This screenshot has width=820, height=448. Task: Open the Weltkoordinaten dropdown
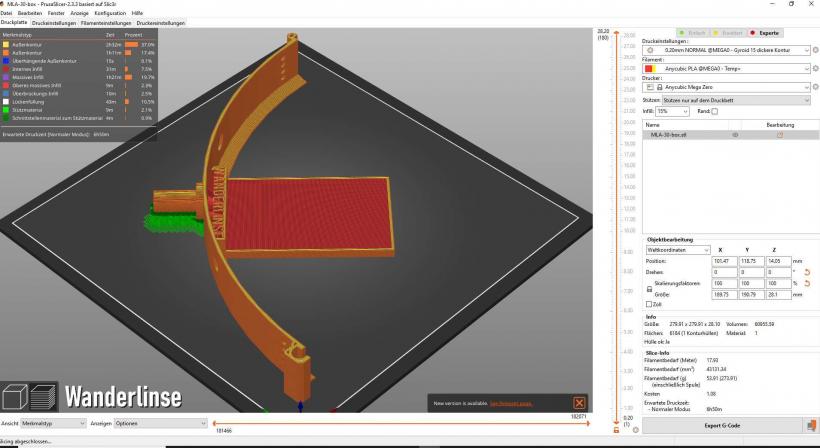point(678,250)
